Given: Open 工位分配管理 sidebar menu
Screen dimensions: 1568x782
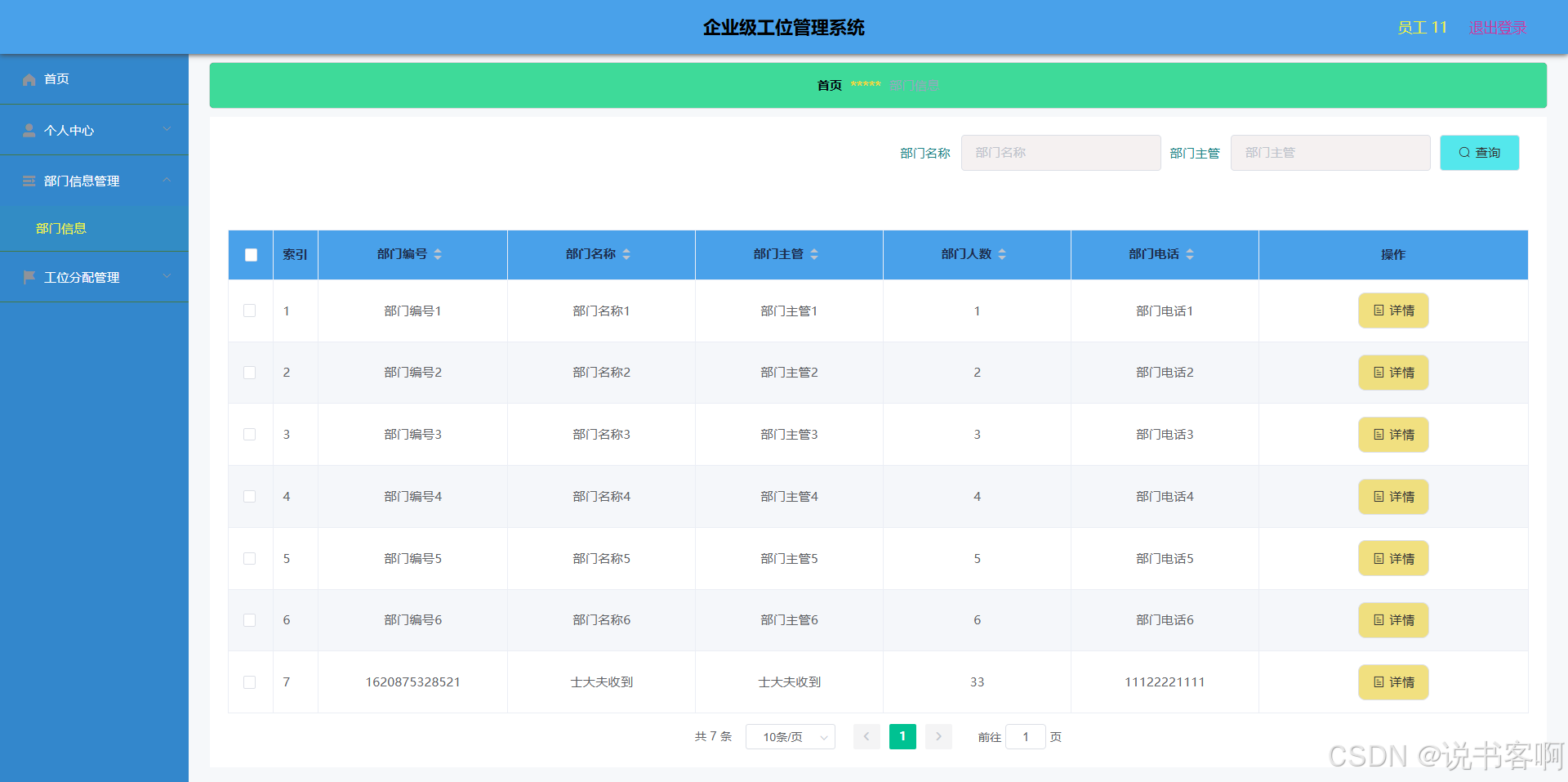Looking at the screenshot, I should (x=94, y=277).
